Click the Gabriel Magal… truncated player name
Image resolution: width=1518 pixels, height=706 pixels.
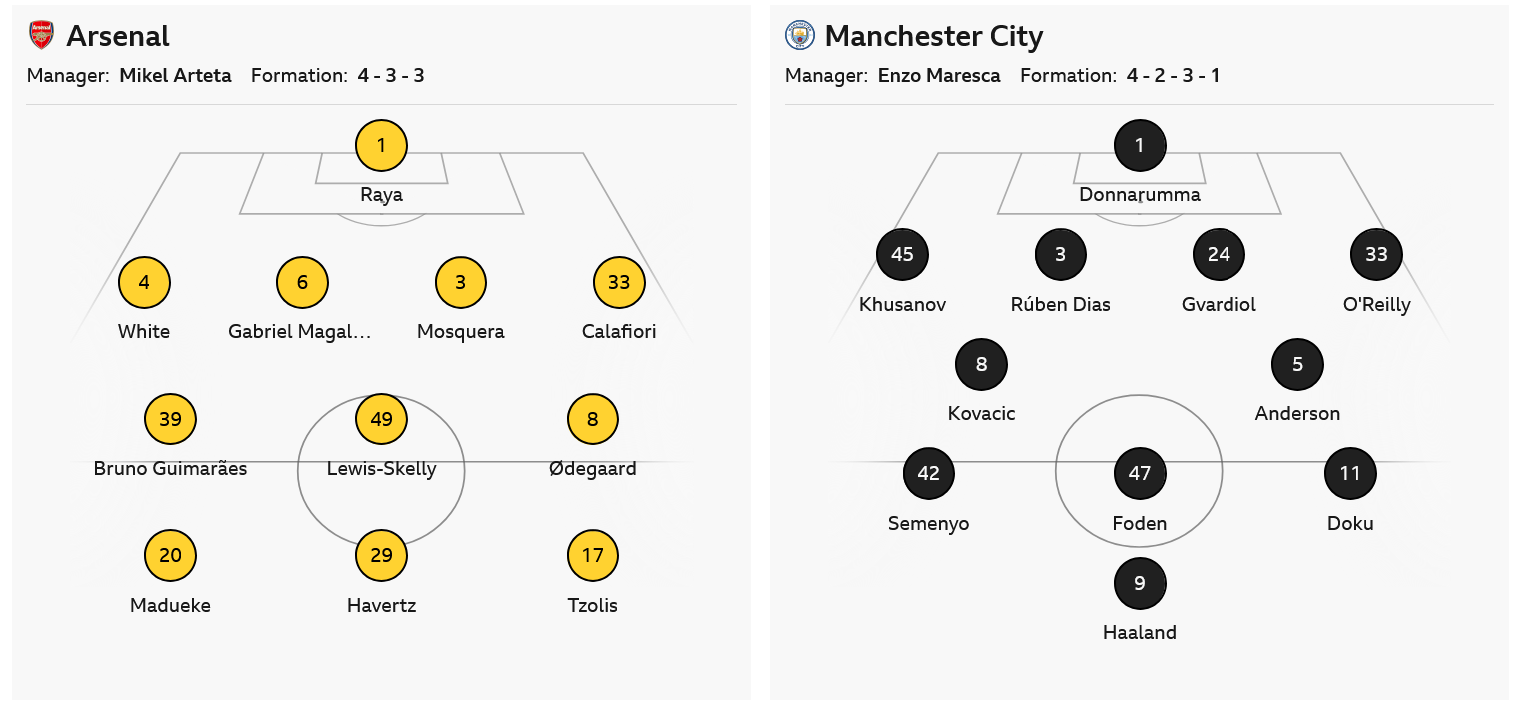300,332
